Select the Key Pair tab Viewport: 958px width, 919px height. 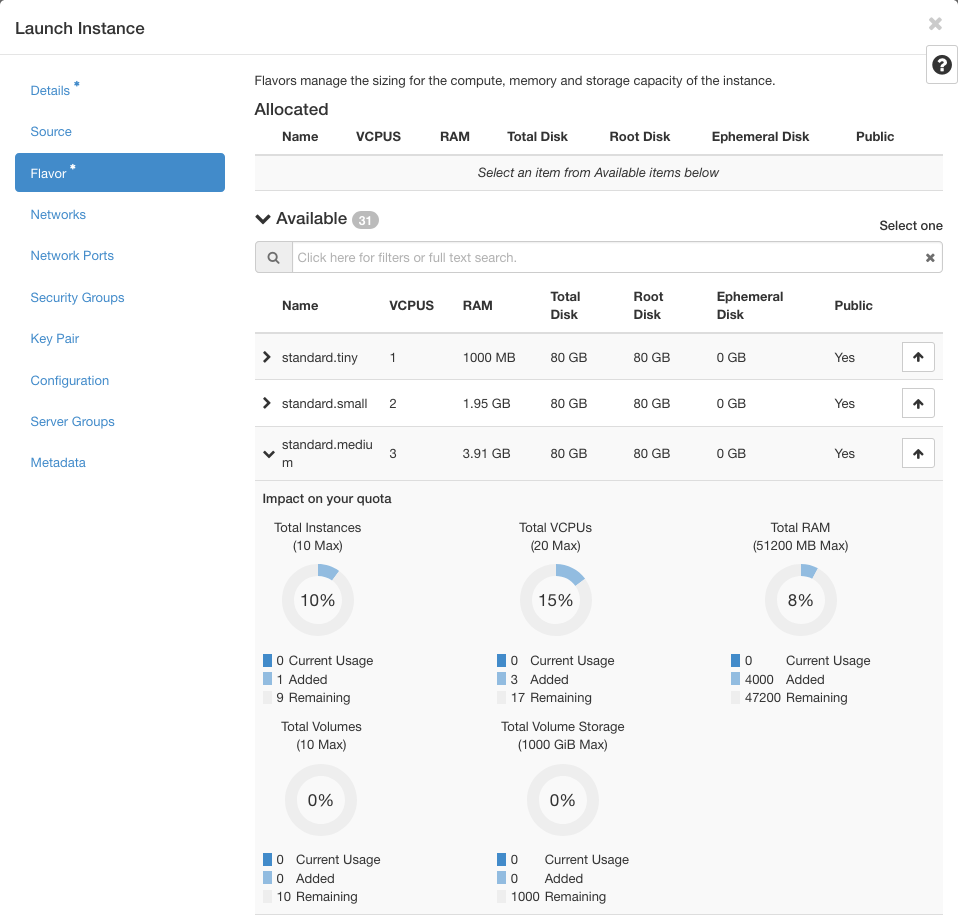[55, 339]
